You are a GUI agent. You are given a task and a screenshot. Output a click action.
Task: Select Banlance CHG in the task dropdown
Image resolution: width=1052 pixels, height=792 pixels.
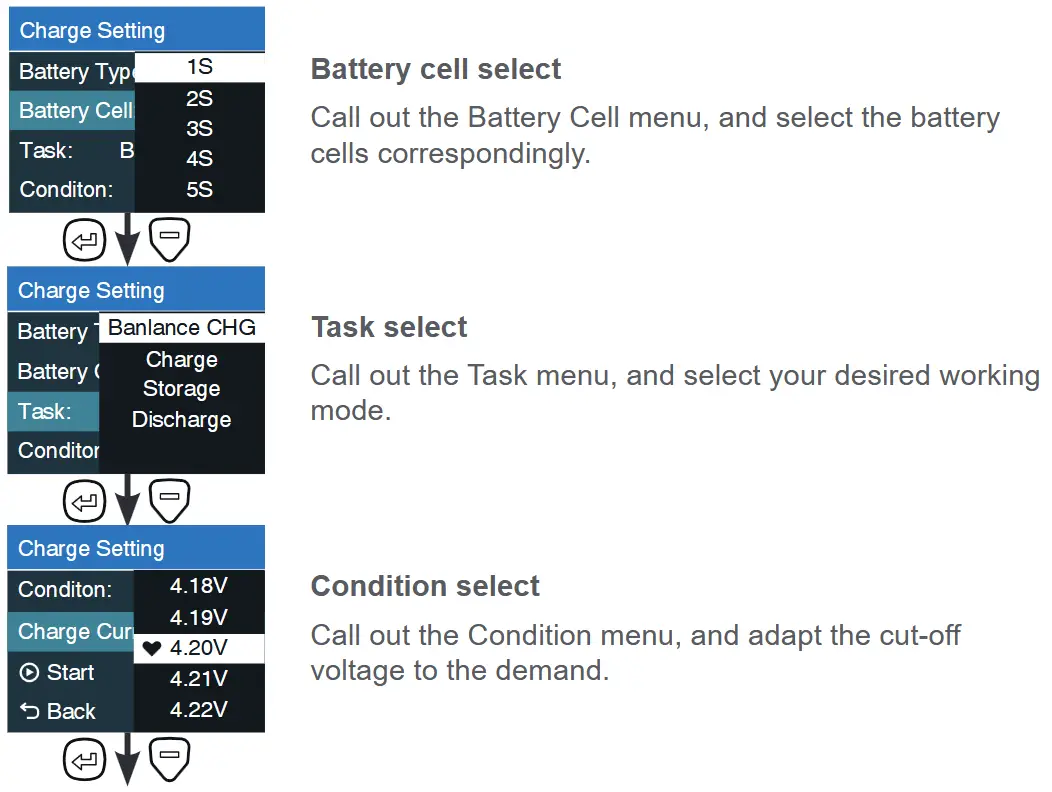coord(182,328)
